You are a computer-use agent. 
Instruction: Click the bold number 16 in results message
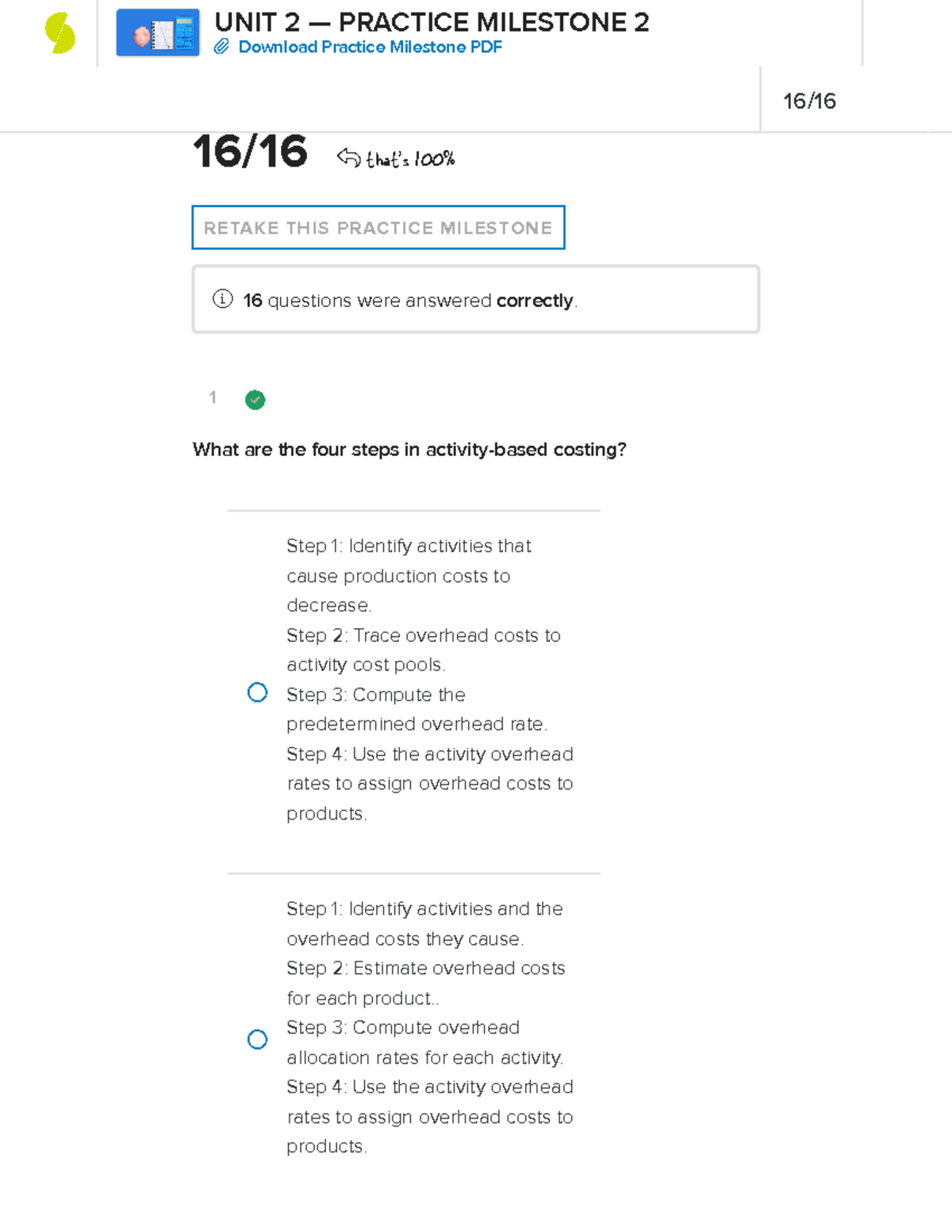click(252, 301)
